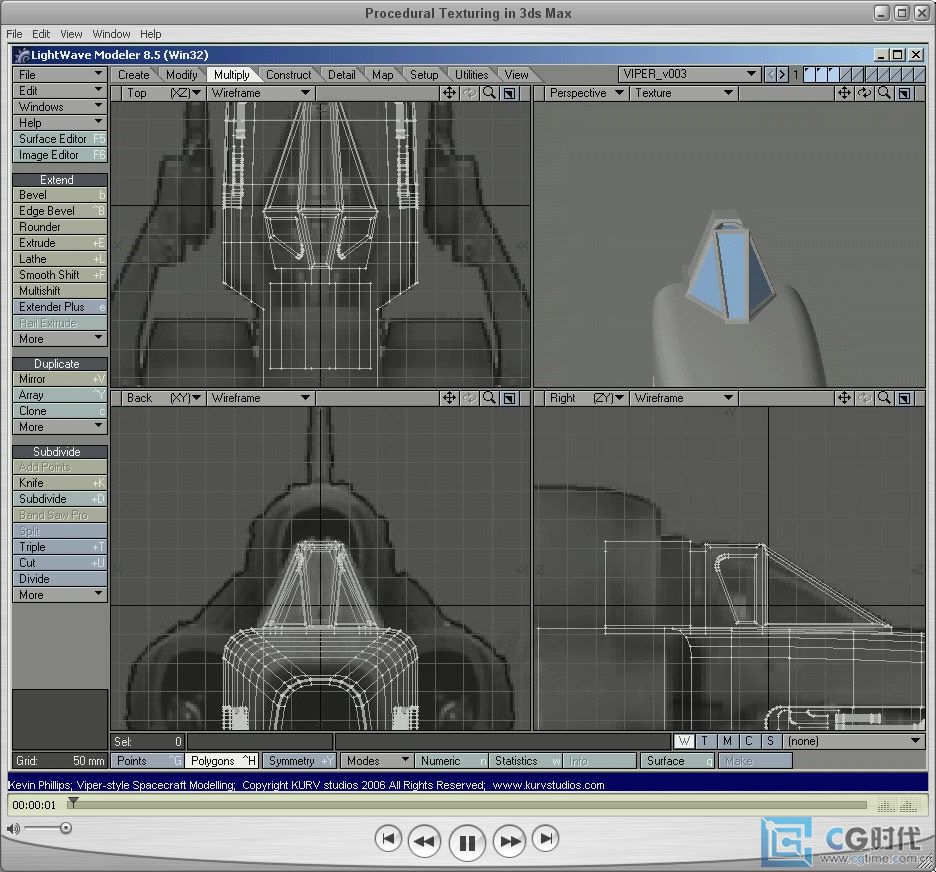Rewind the video
The height and width of the screenshot is (872, 936).
(424, 842)
